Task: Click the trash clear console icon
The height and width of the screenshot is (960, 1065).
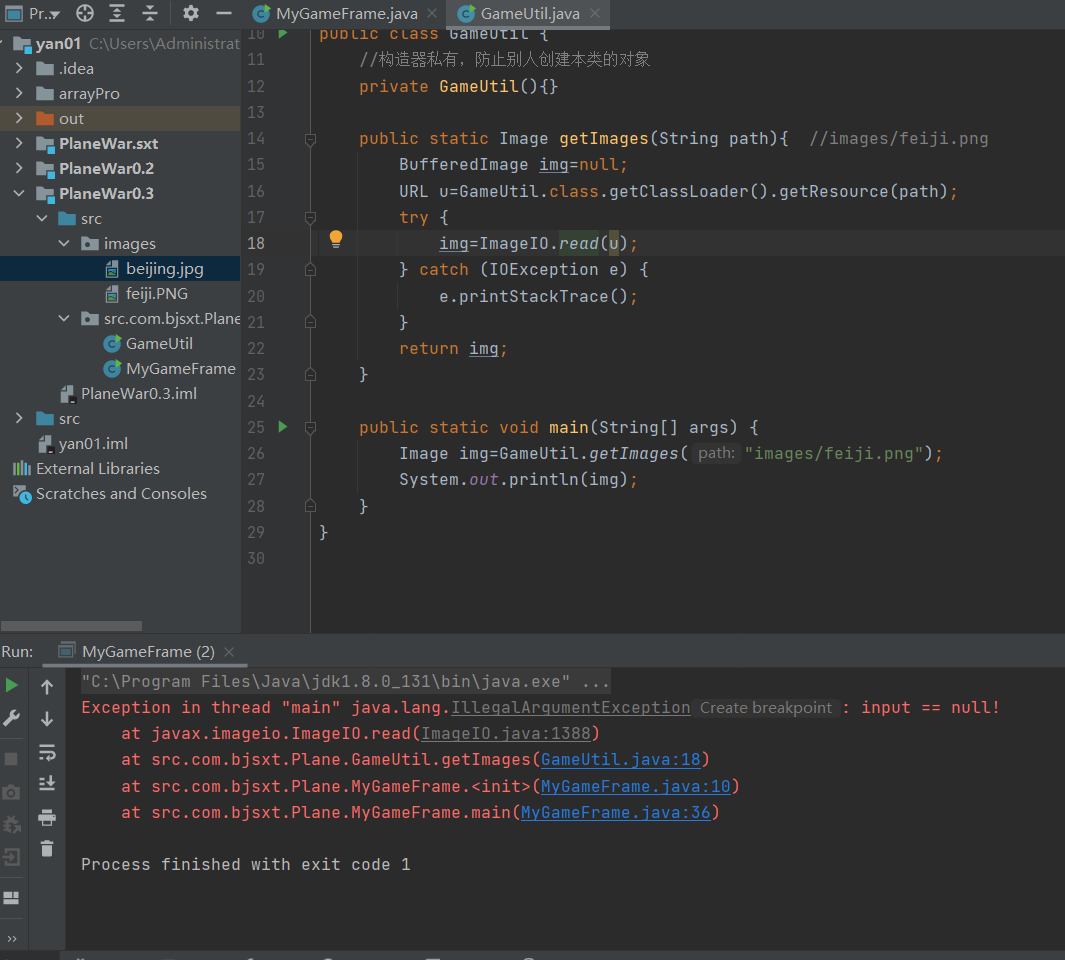Action: (47, 849)
